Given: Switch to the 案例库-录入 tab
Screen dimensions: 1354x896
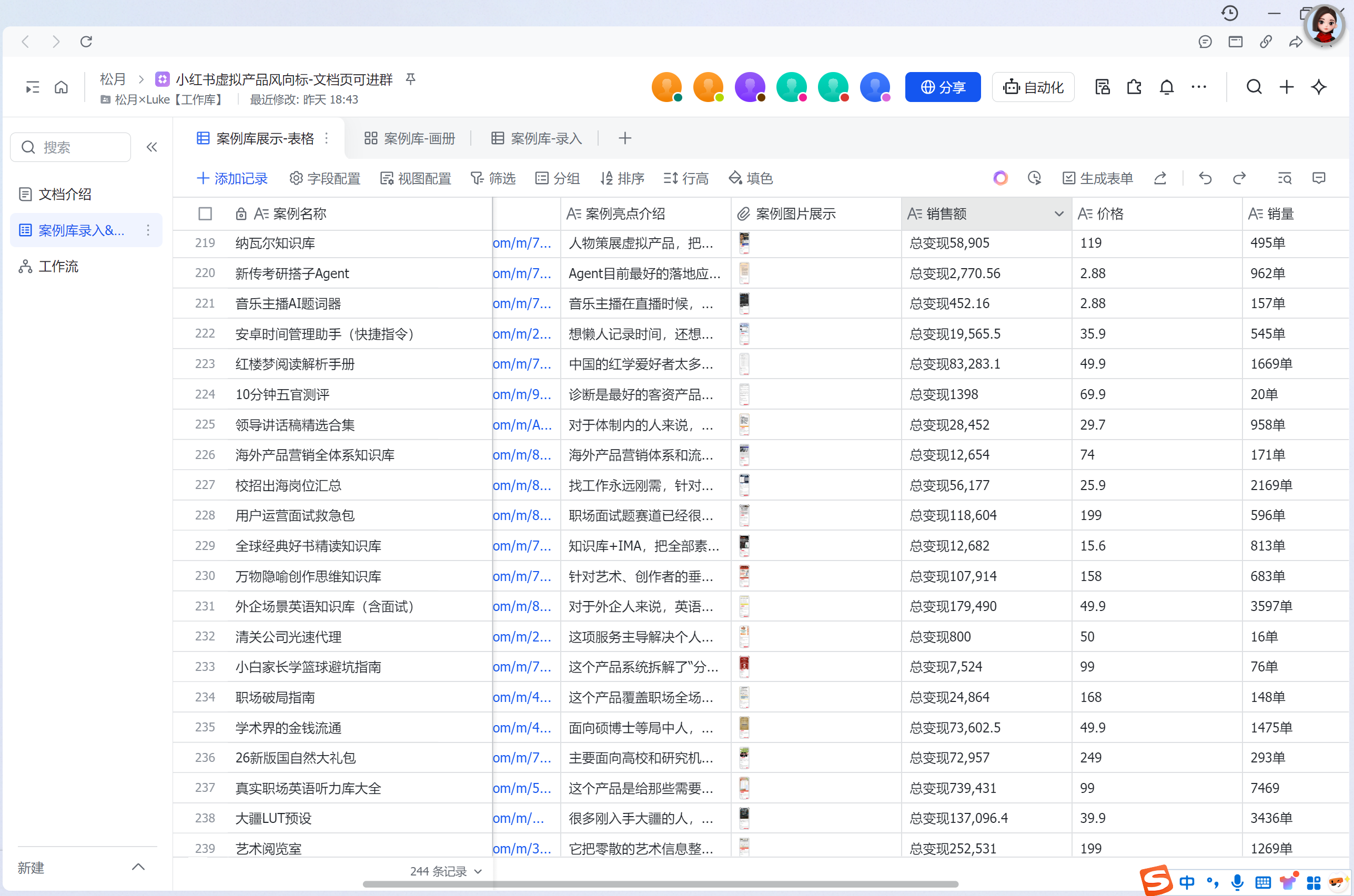Looking at the screenshot, I should 537,138.
